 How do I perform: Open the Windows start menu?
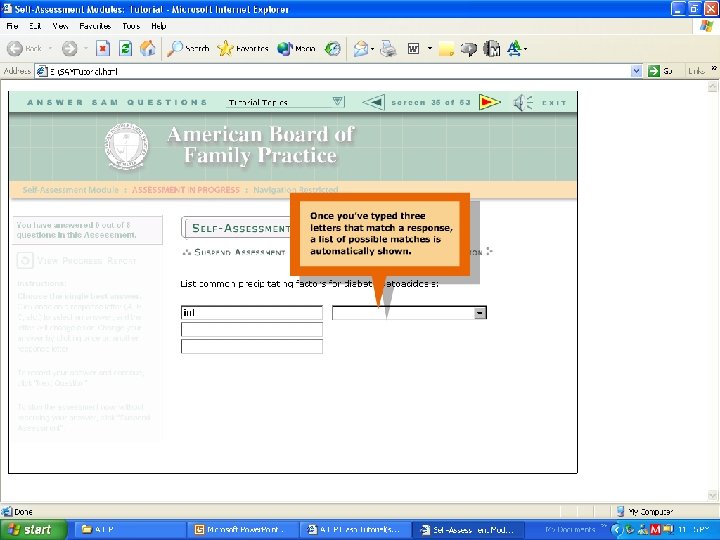34,529
